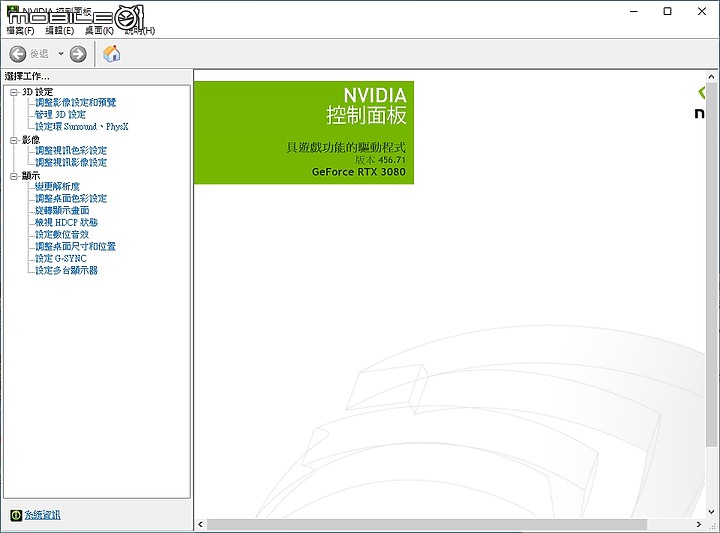Click the vertical scrollbar up arrow
This screenshot has height=533, width=720.
pyautogui.click(x=711, y=77)
